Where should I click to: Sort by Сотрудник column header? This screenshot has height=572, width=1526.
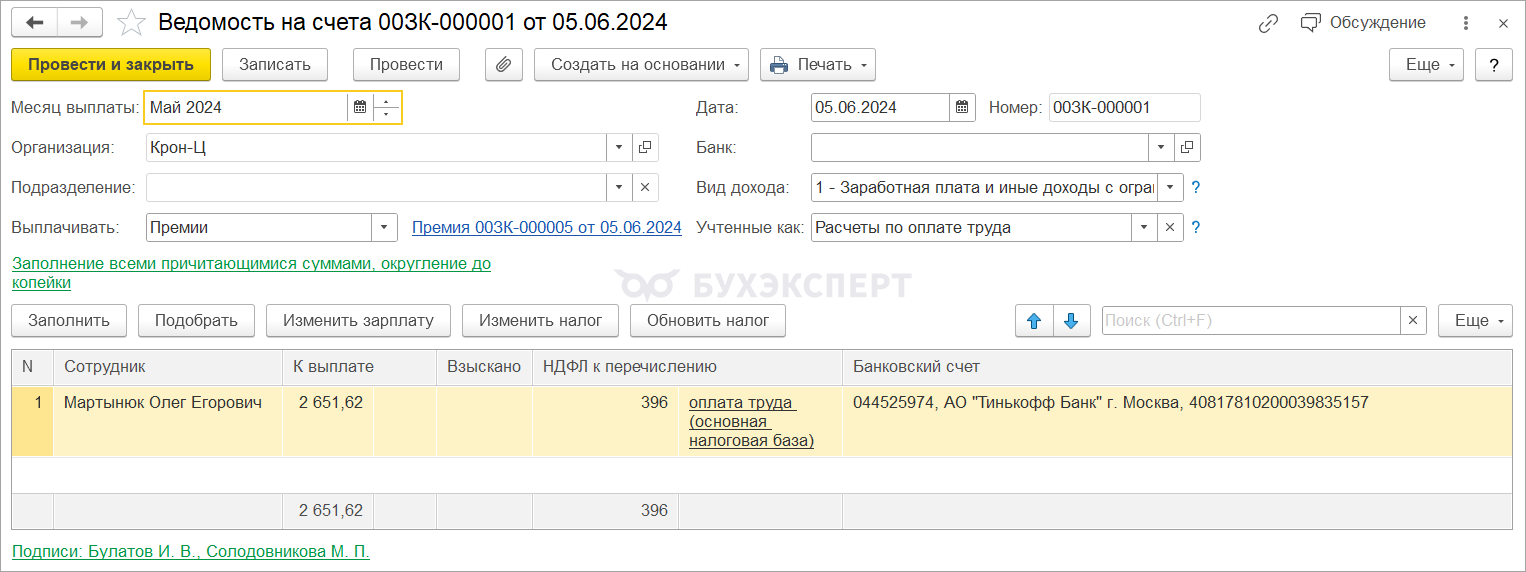pos(168,367)
